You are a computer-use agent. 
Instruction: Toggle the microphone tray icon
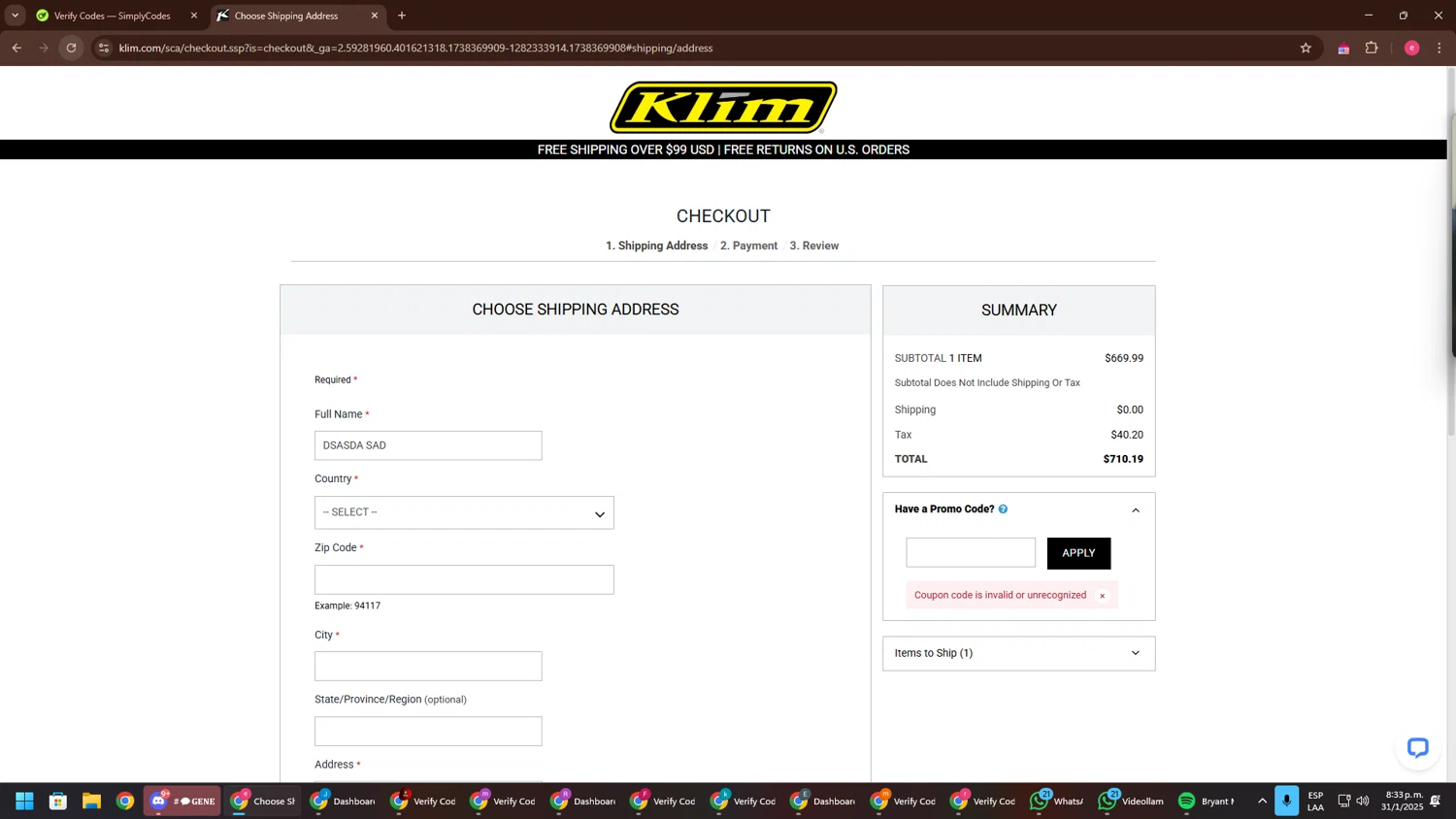coord(1286,802)
